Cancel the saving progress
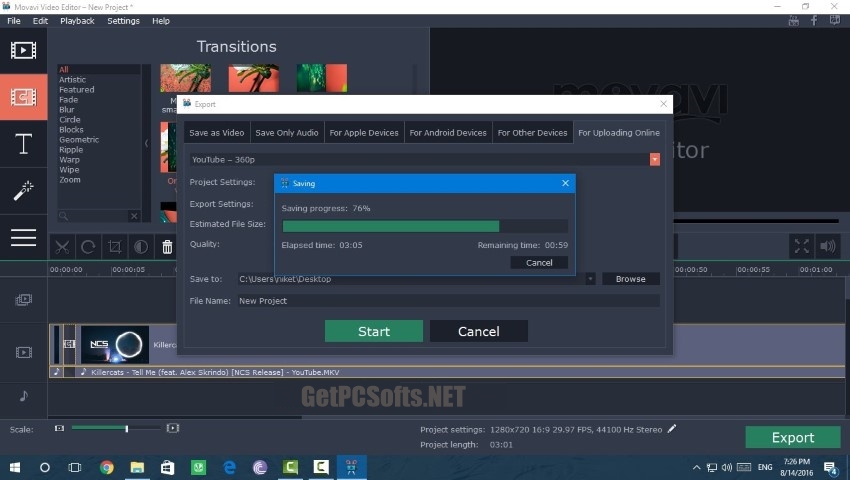This screenshot has height=480, width=850. tap(539, 263)
